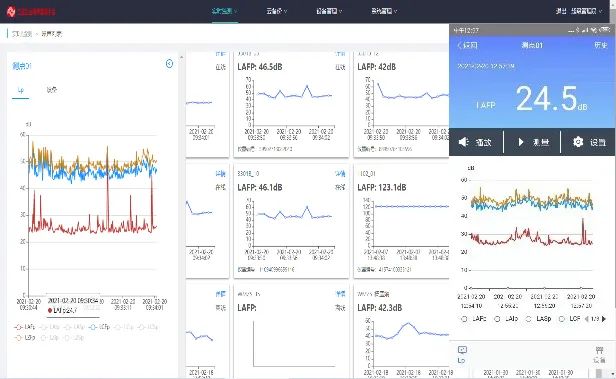Switch to the tab beside Lp in left panel
The image size is (616, 379).
pyautogui.click(x=51, y=90)
